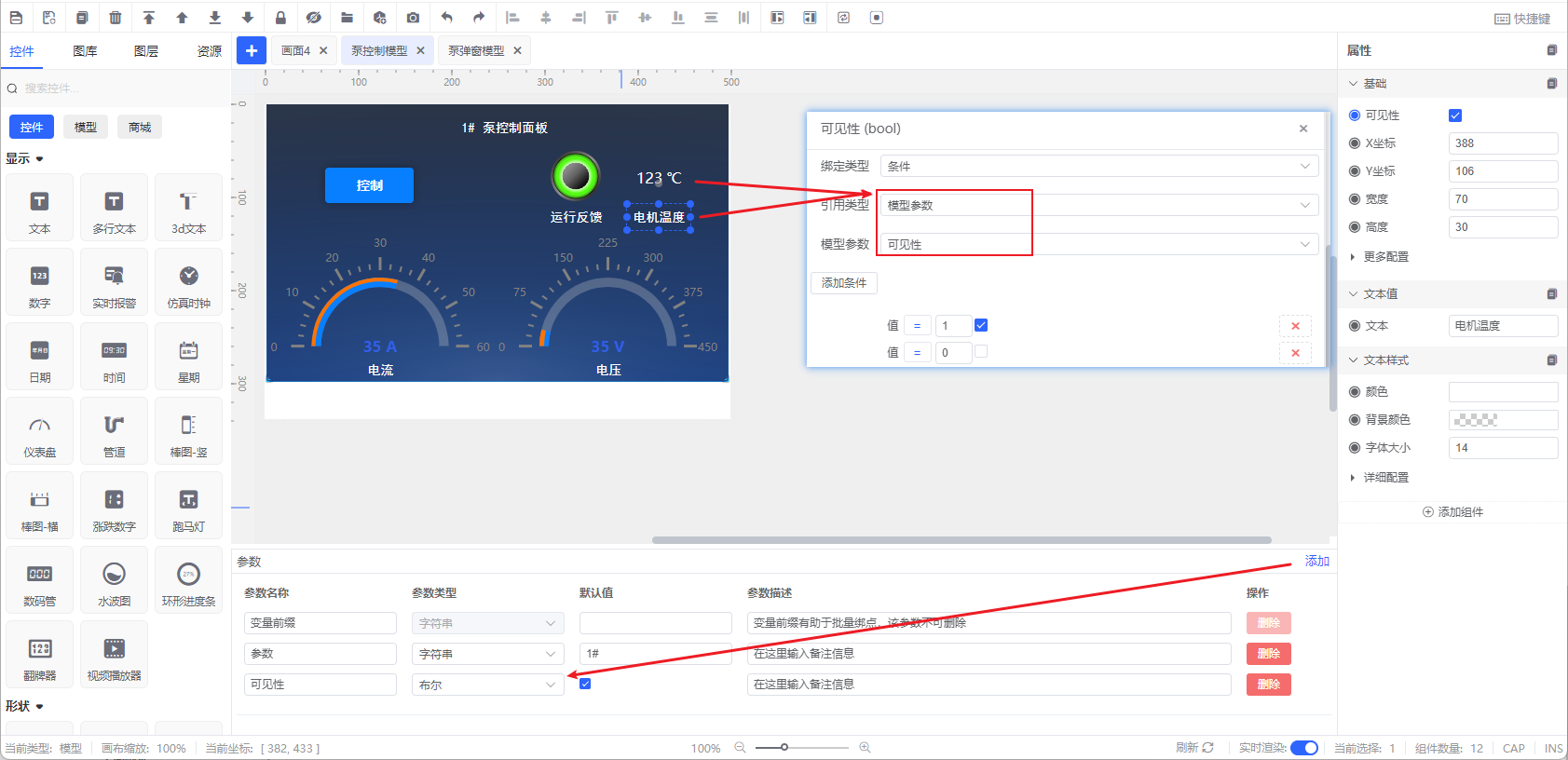Open the 引用类型 dropdown showing 模型参数
This screenshot has width=1568, height=760.
[1098, 205]
